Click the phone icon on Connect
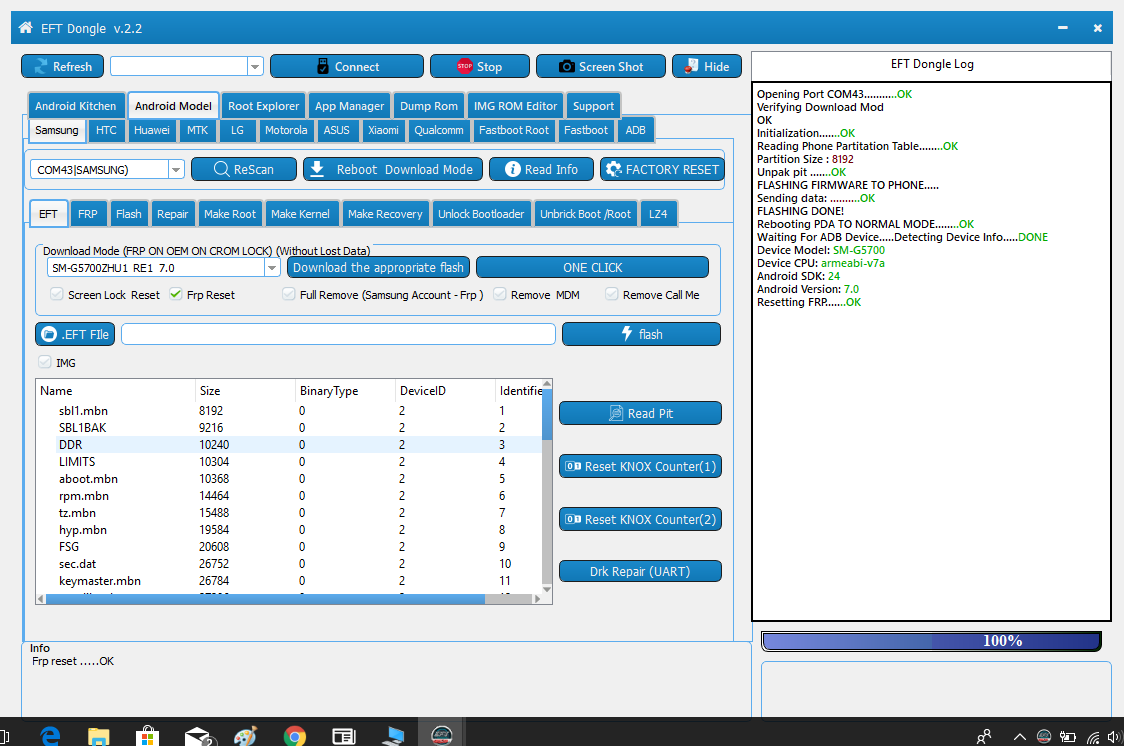 [323, 66]
